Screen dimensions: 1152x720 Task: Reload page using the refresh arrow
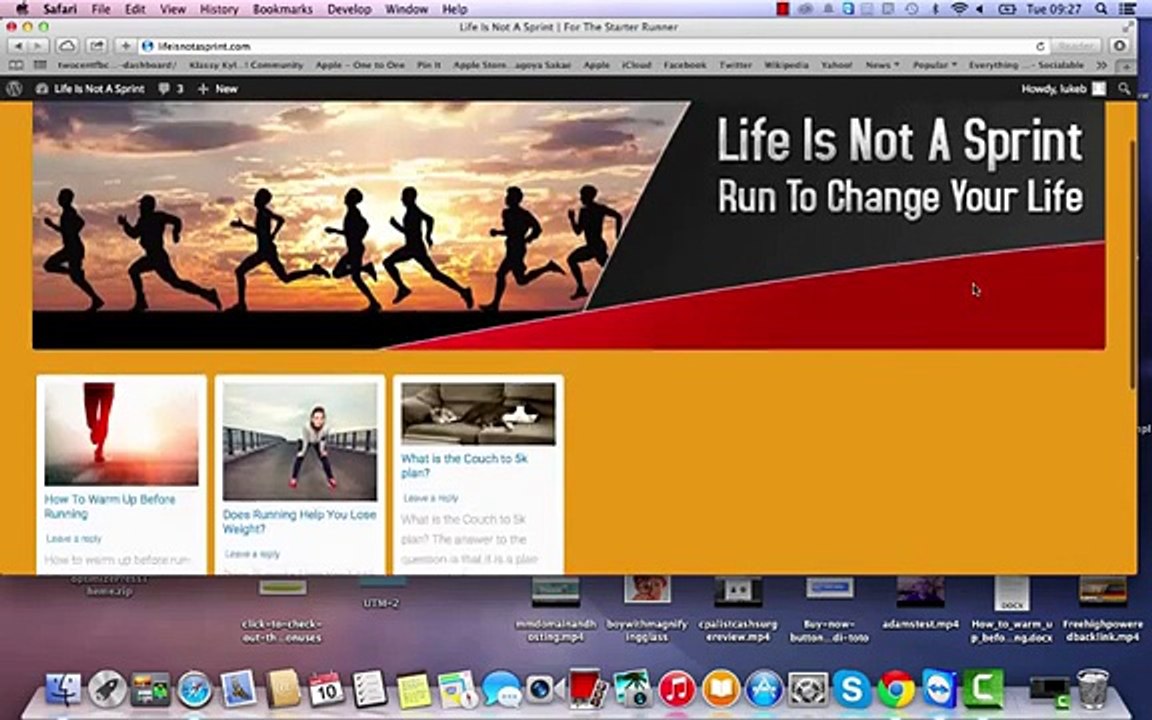1040,46
